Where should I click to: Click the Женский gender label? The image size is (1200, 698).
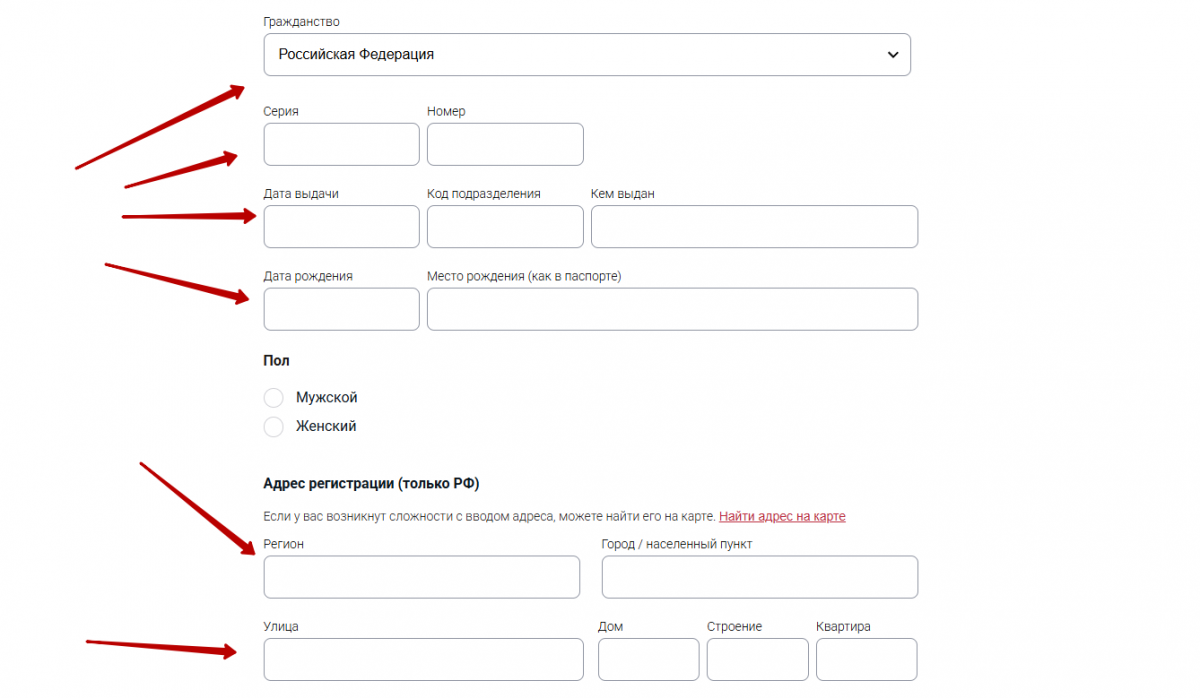pyautogui.click(x=326, y=427)
